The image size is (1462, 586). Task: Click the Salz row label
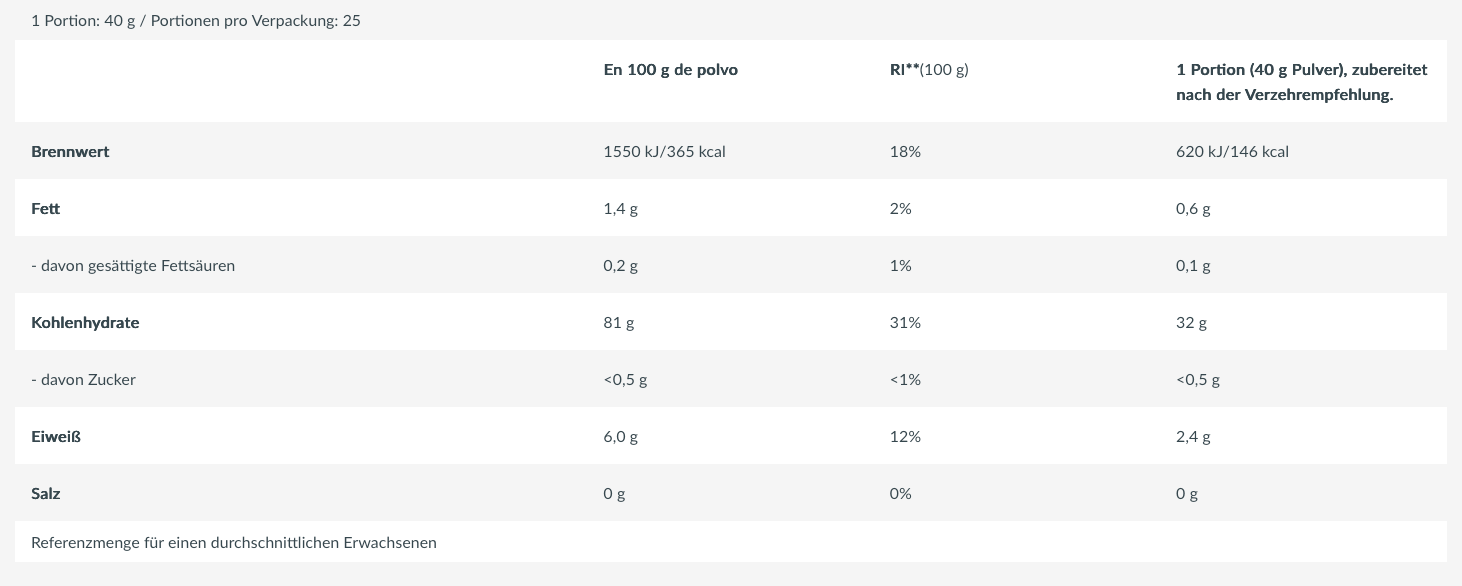click(x=46, y=494)
